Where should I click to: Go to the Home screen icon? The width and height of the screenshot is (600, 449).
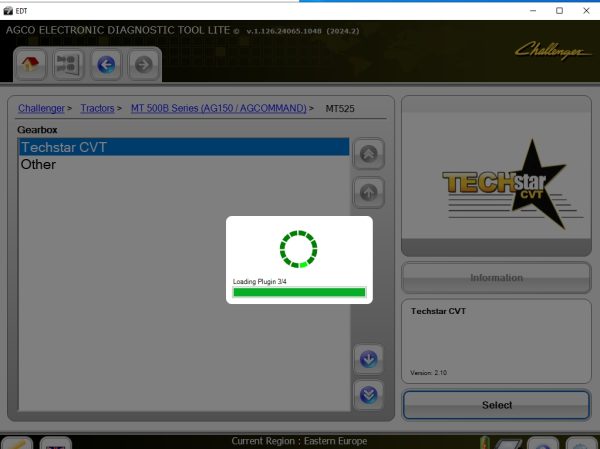pyautogui.click(x=30, y=64)
